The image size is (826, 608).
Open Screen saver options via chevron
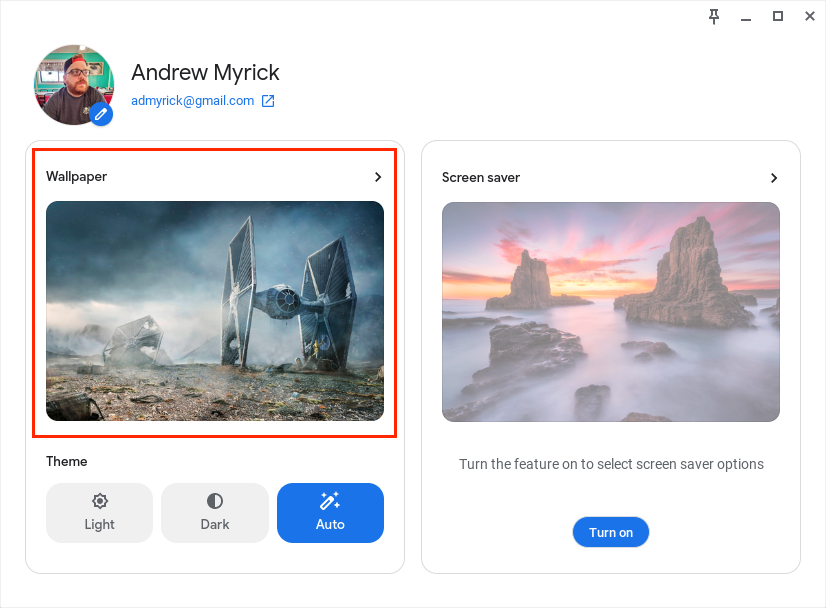coord(774,177)
